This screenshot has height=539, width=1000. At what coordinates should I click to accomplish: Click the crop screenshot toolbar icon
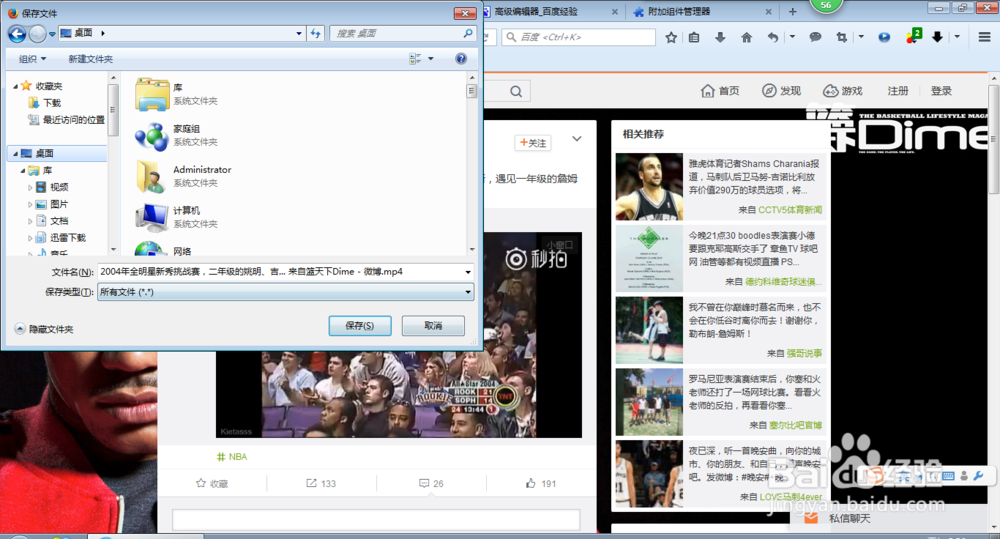842,38
